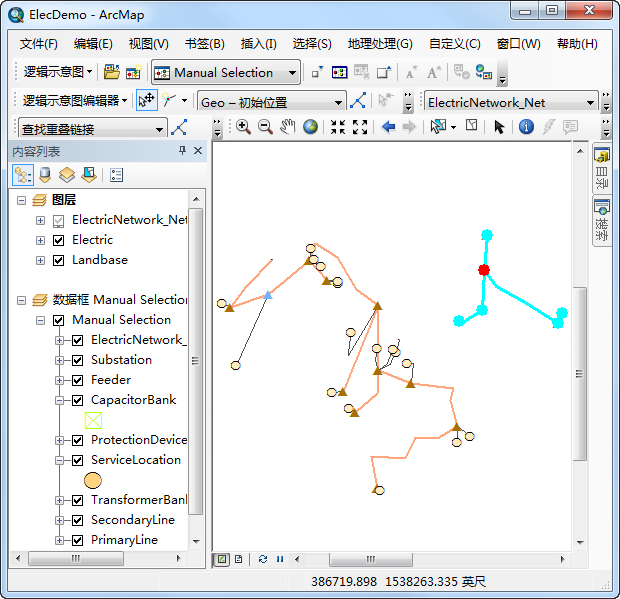Toggle the Substation layer visibility
620x599 pixels.
(77, 360)
